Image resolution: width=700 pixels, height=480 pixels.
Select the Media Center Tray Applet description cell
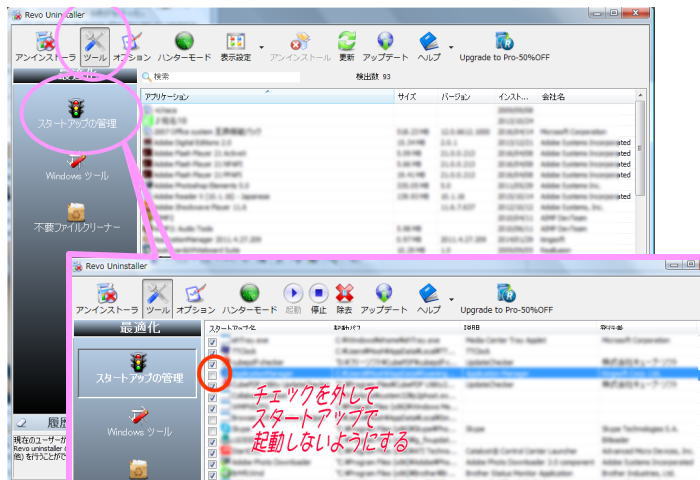[x=506, y=341]
